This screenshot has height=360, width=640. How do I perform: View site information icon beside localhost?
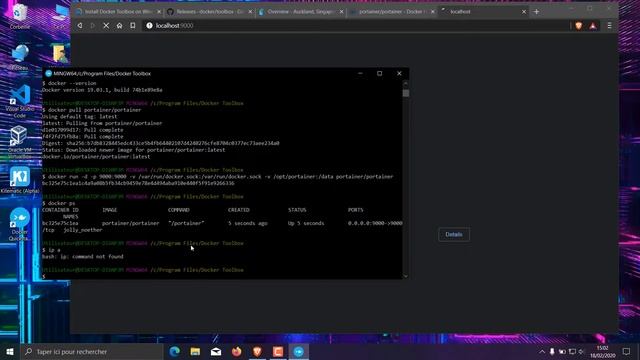(x=149, y=25)
